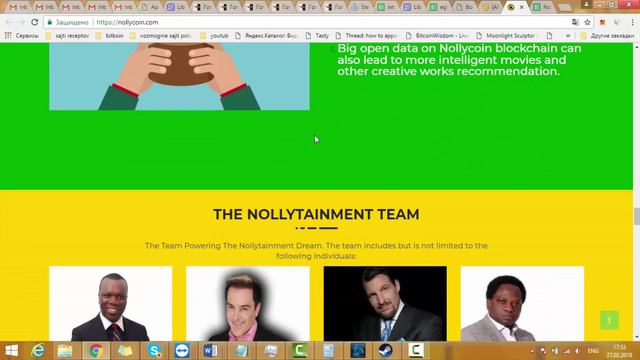640x360 pixels.
Task: Switch to the Ste tab with Steam icon
Action: pos(360,7)
